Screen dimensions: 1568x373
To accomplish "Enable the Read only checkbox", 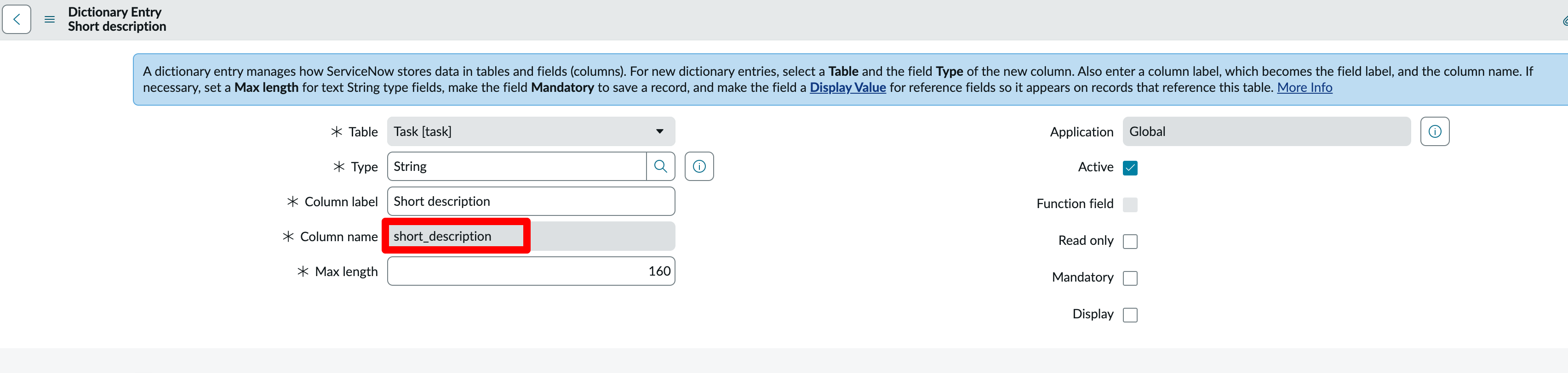I will [x=1130, y=242].
